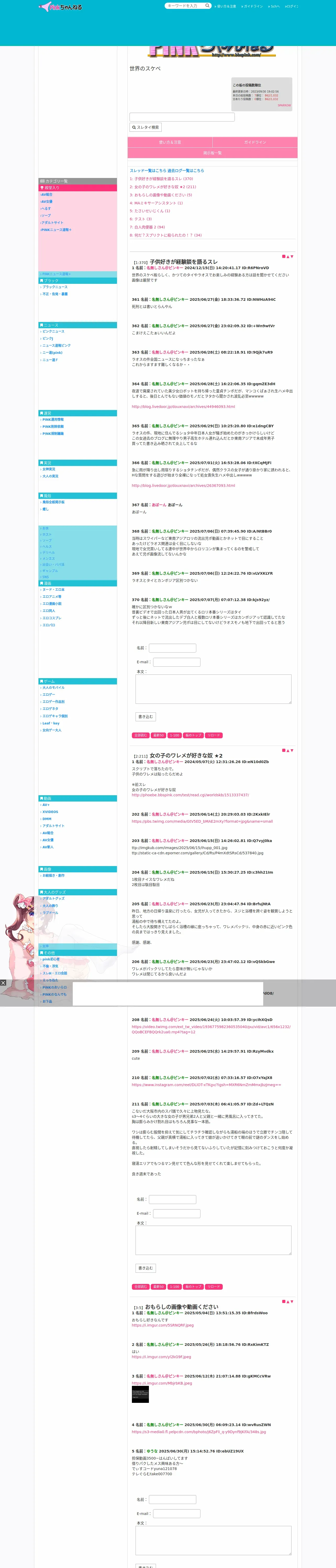The width and height of the screenshot is (336, 1568).
Task: Go to 5chへ in the header
Action: [275, 6]
